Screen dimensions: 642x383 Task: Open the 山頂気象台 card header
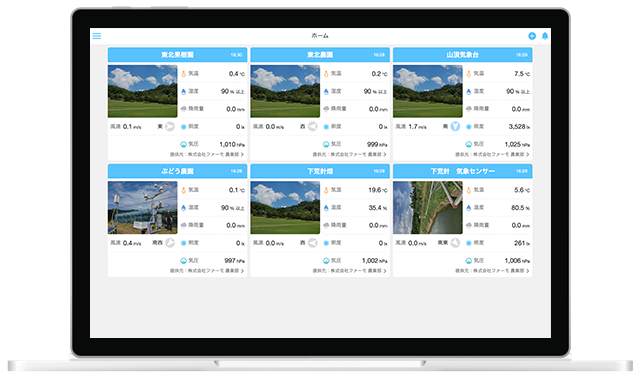click(x=463, y=55)
